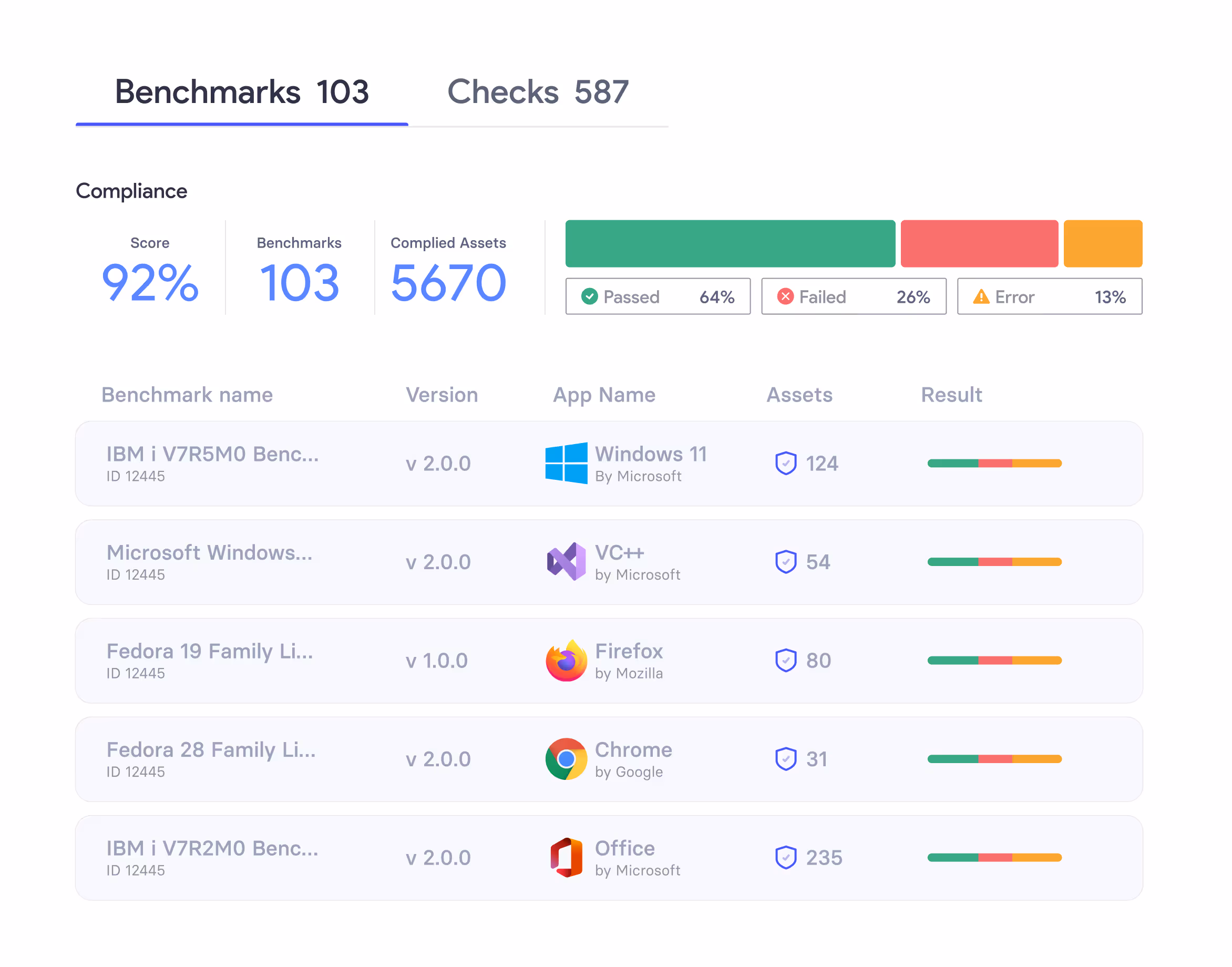Filter by Failed 26% box
Viewport: 1232px width, 967px height.
854,296
